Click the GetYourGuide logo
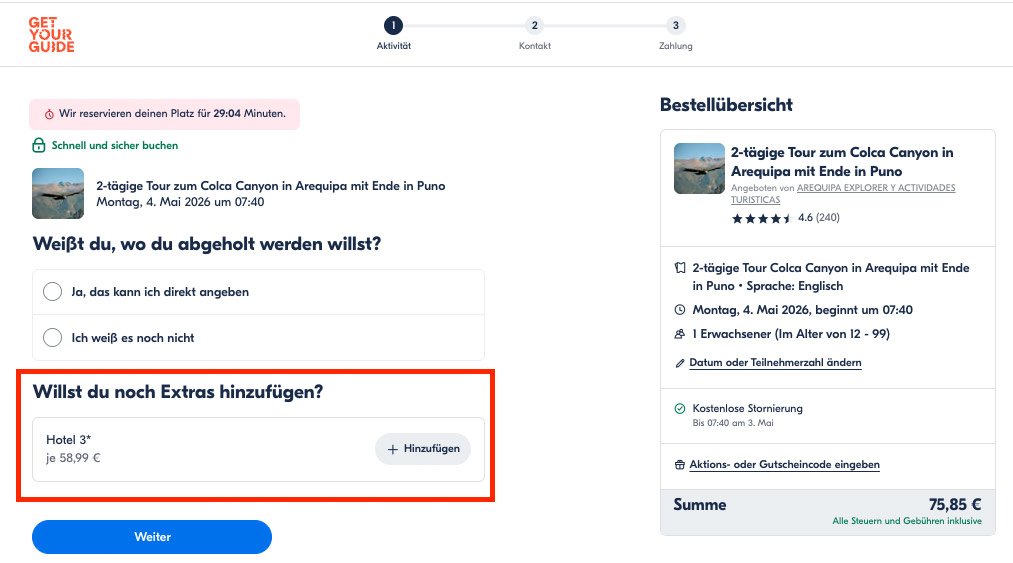This screenshot has height=563, width=1013. [51, 34]
